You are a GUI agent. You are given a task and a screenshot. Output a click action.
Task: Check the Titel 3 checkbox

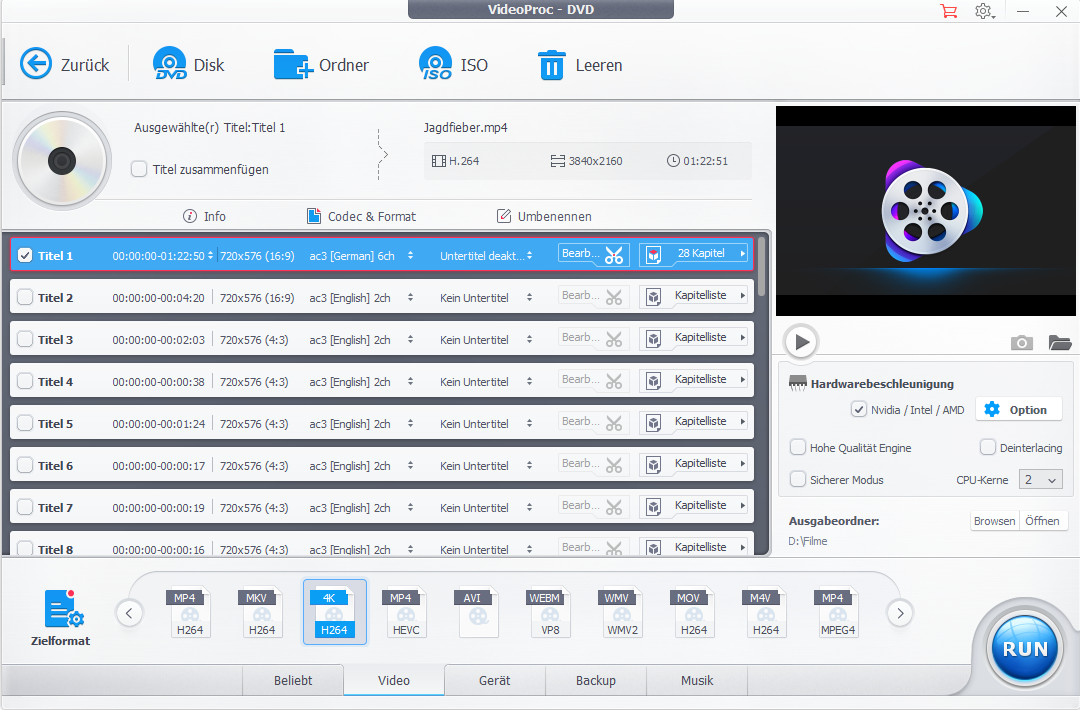[25, 339]
